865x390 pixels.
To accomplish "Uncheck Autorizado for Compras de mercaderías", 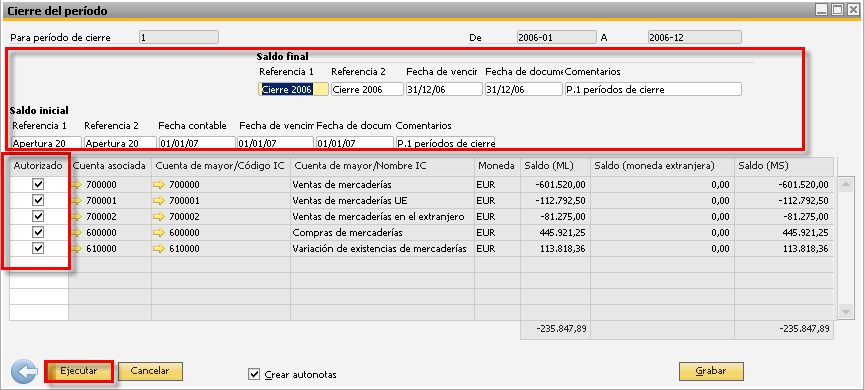I will click(x=39, y=233).
